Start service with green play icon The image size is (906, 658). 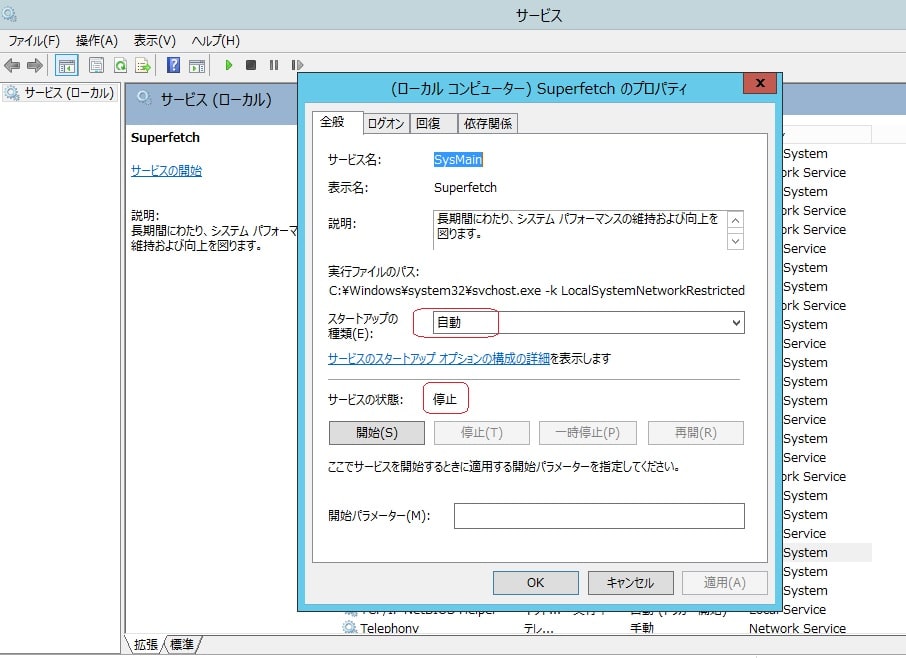(229, 65)
